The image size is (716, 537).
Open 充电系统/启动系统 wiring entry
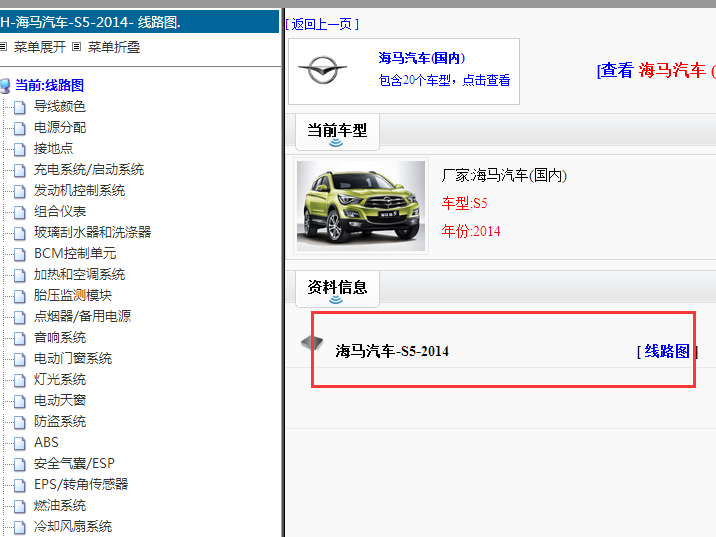[89, 169]
